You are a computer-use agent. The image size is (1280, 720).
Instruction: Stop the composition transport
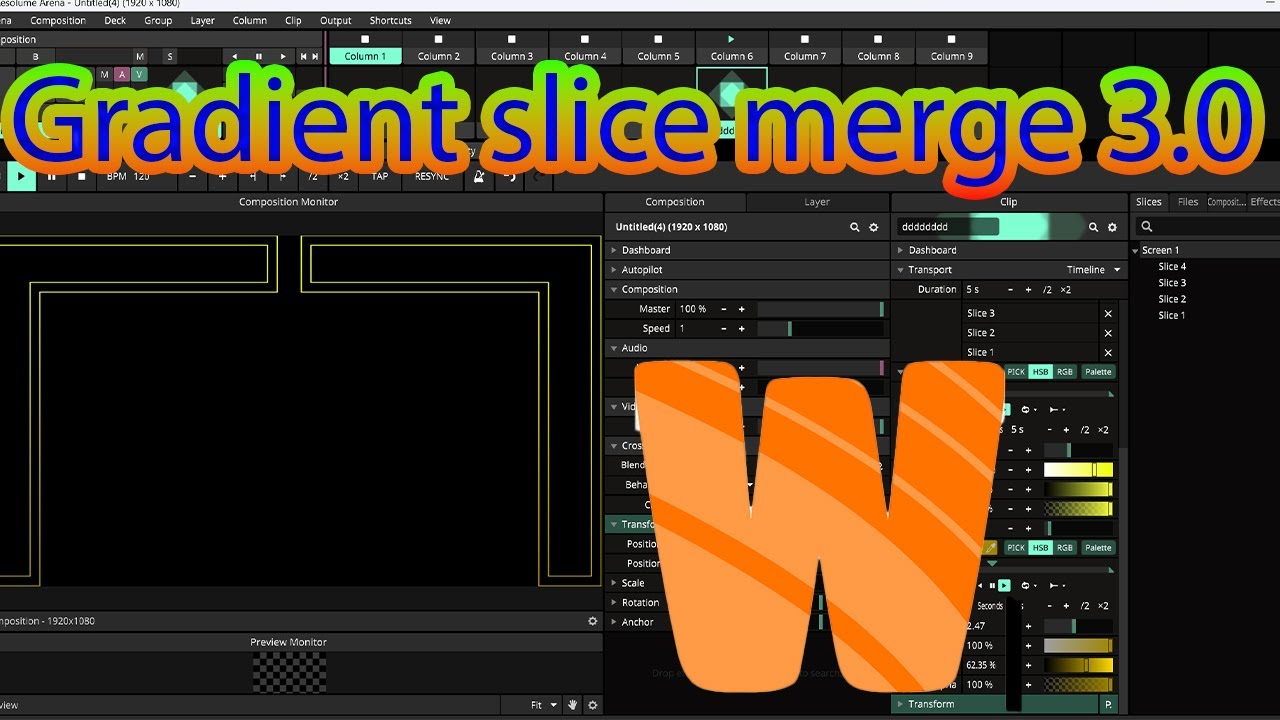coord(82,177)
